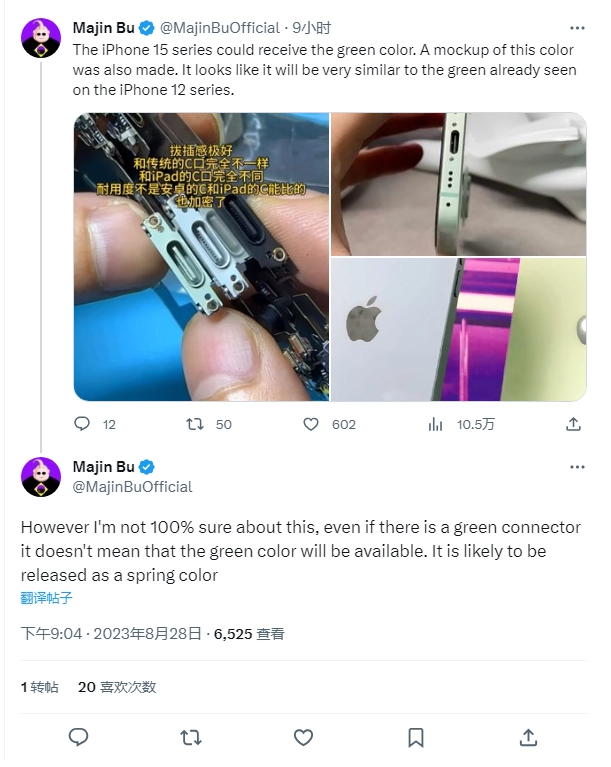This screenshot has height=767, width=611.
Task: Open Majin Bu avatar on second tweet
Action: point(41,477)
